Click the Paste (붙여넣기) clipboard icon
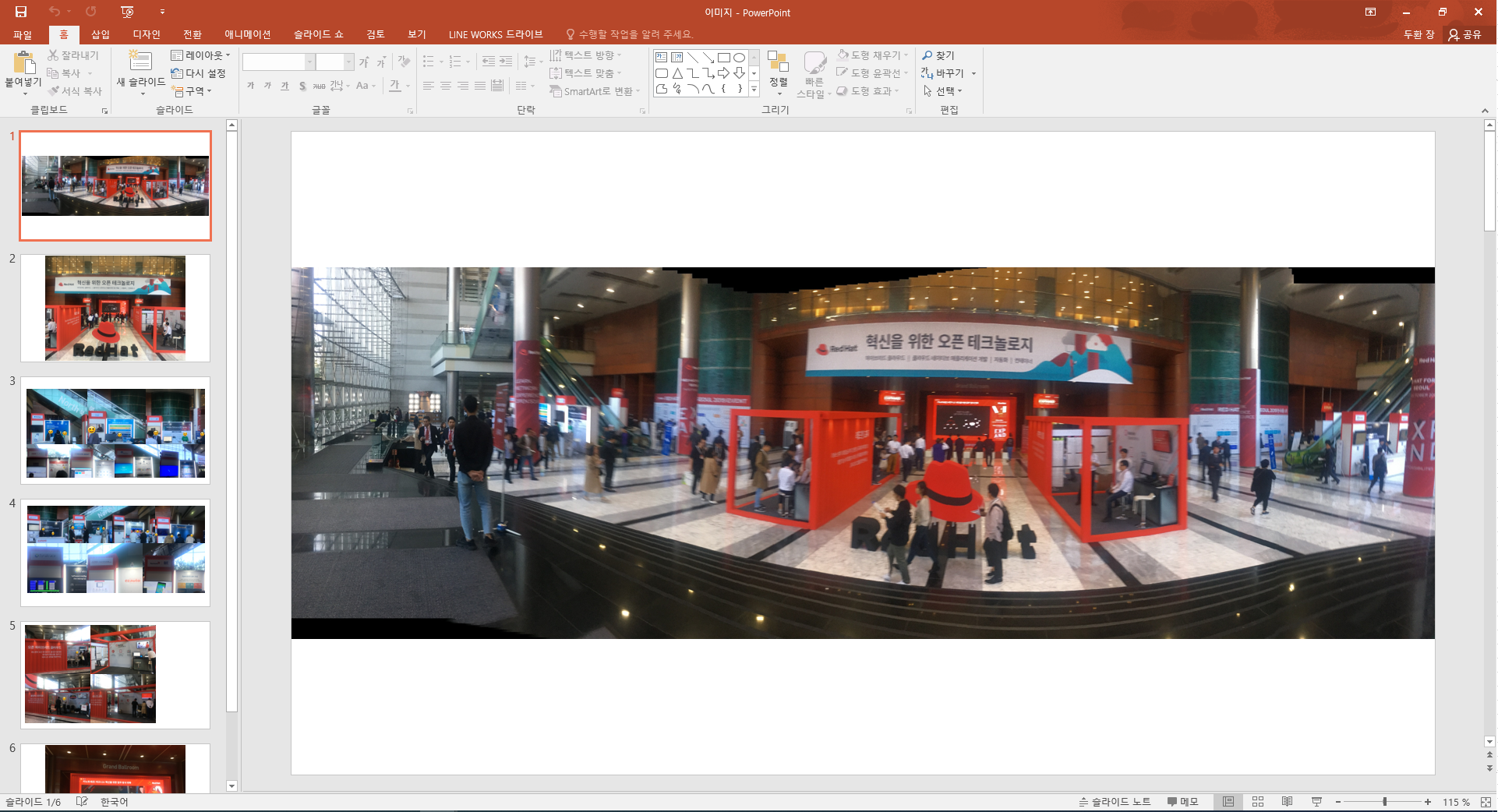Image resolution: width=1498 pixels, height=812 pixels. tap(24, 62)
